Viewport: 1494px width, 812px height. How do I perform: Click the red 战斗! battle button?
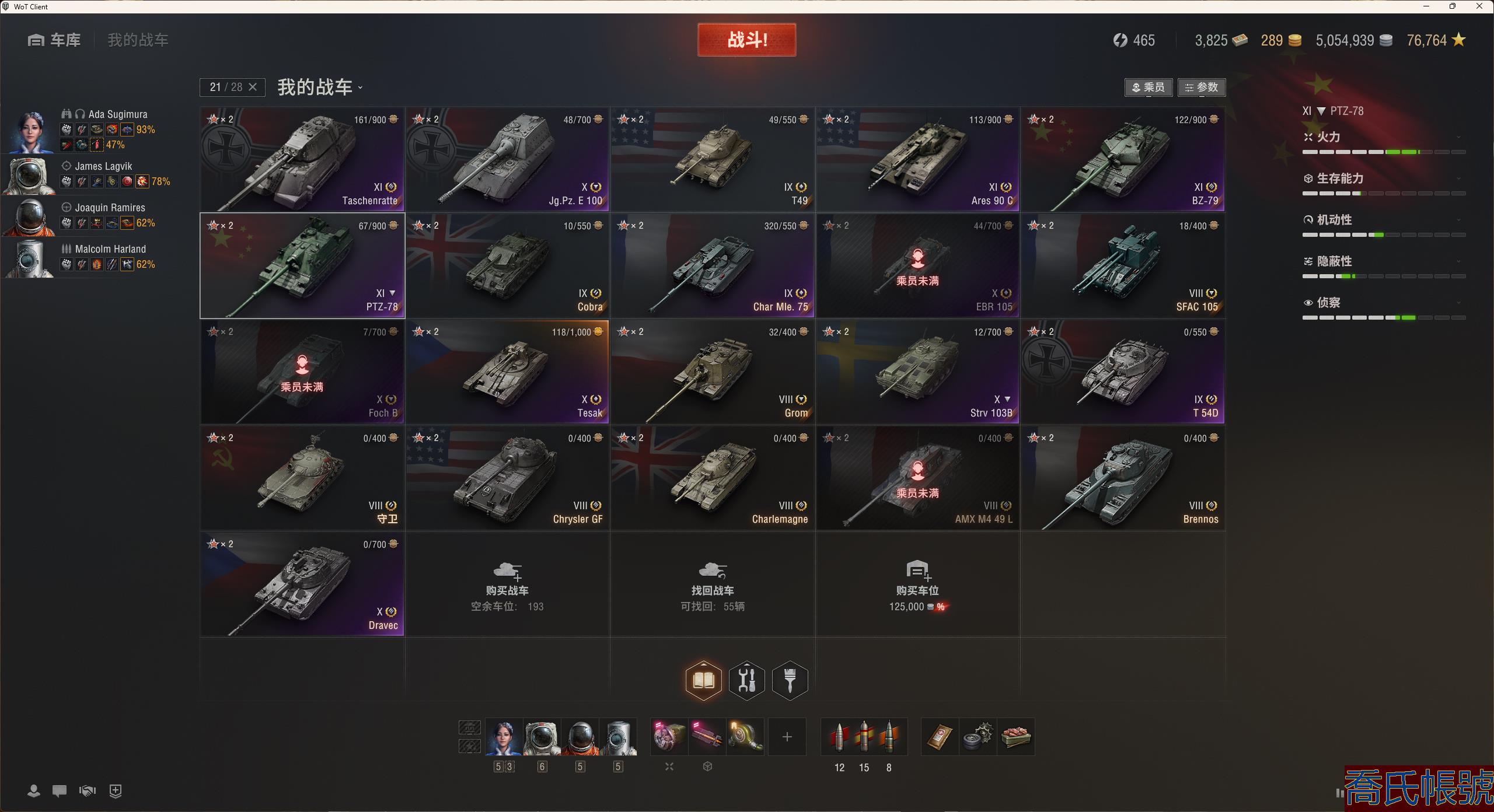[x=746, y=40]
